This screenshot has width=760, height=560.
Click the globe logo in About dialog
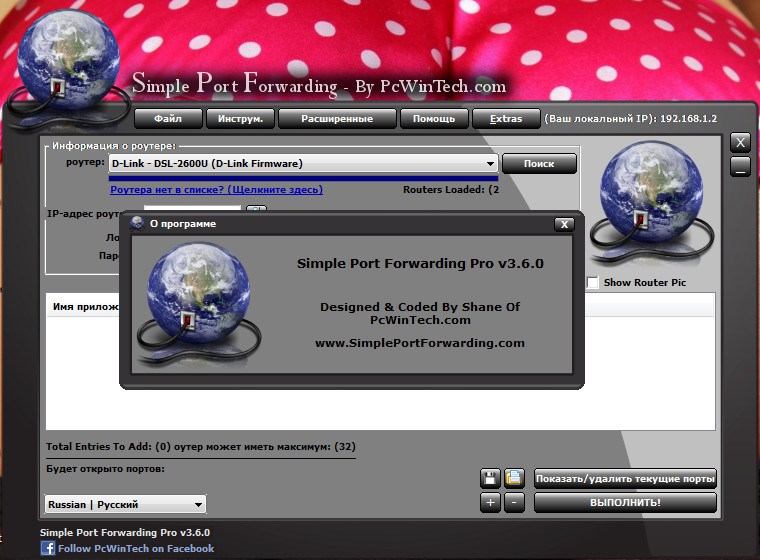point(186,297)
